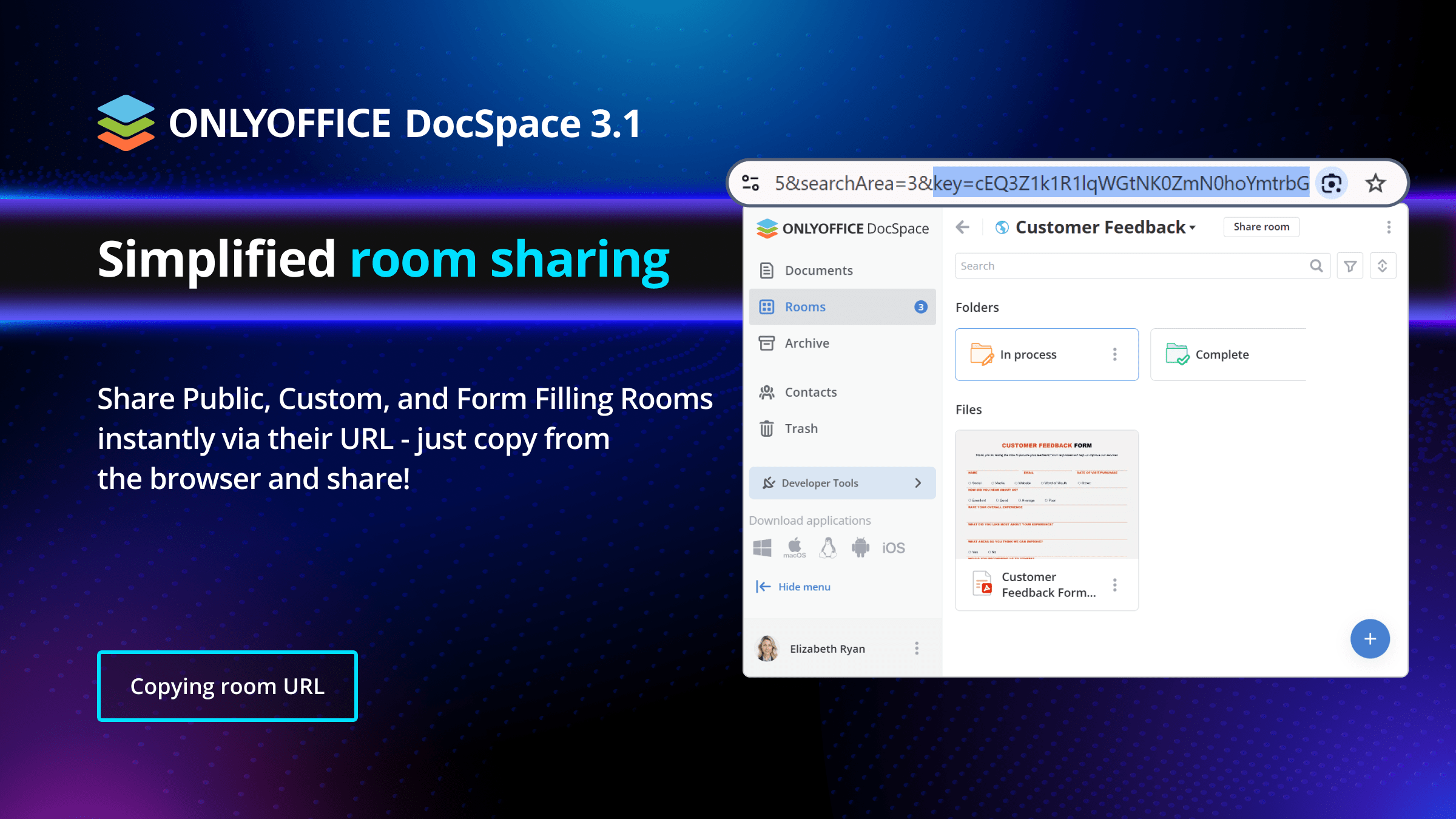The height and width of the screenshot is (819, 1456).
Task: Click the site settings icon in address bar
Action: (x=750, y=183)
